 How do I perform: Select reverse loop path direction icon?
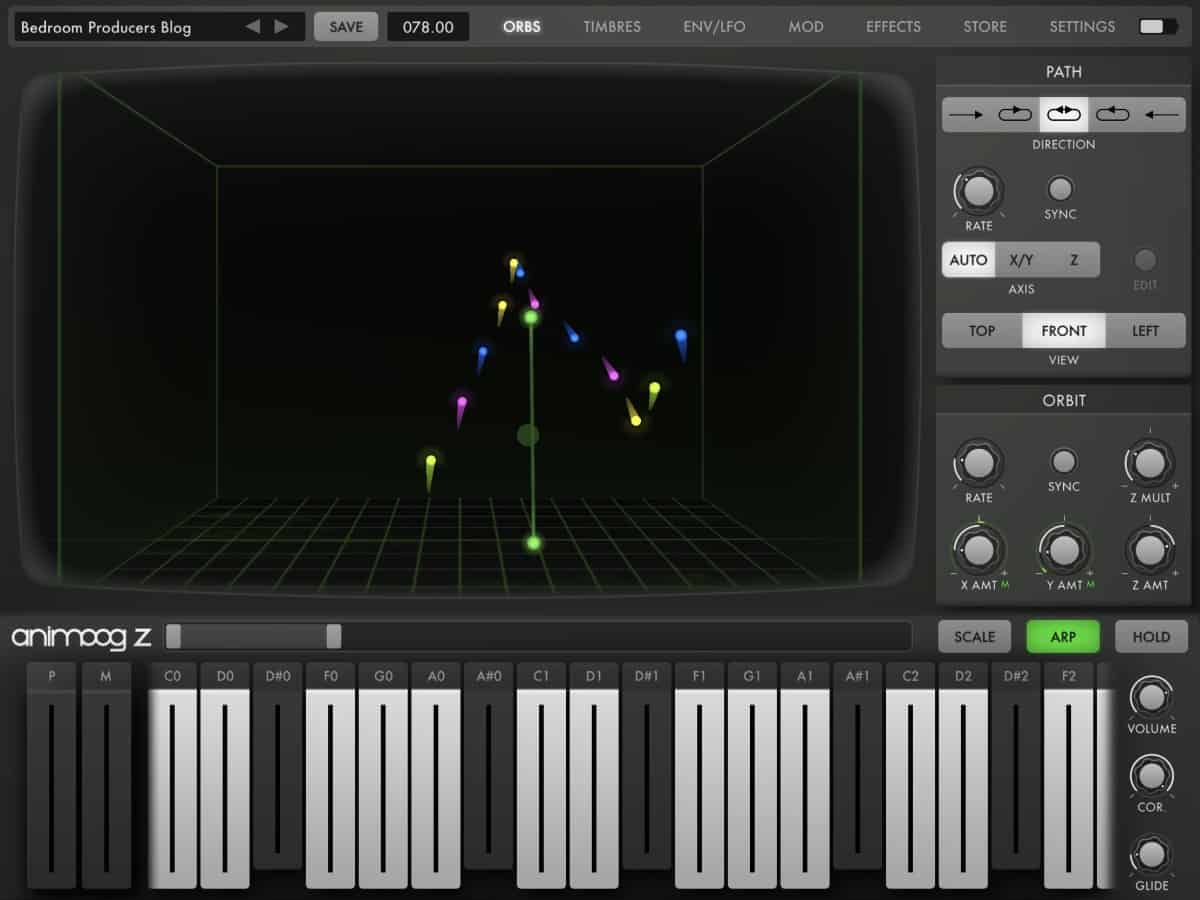click(1113, 114)
